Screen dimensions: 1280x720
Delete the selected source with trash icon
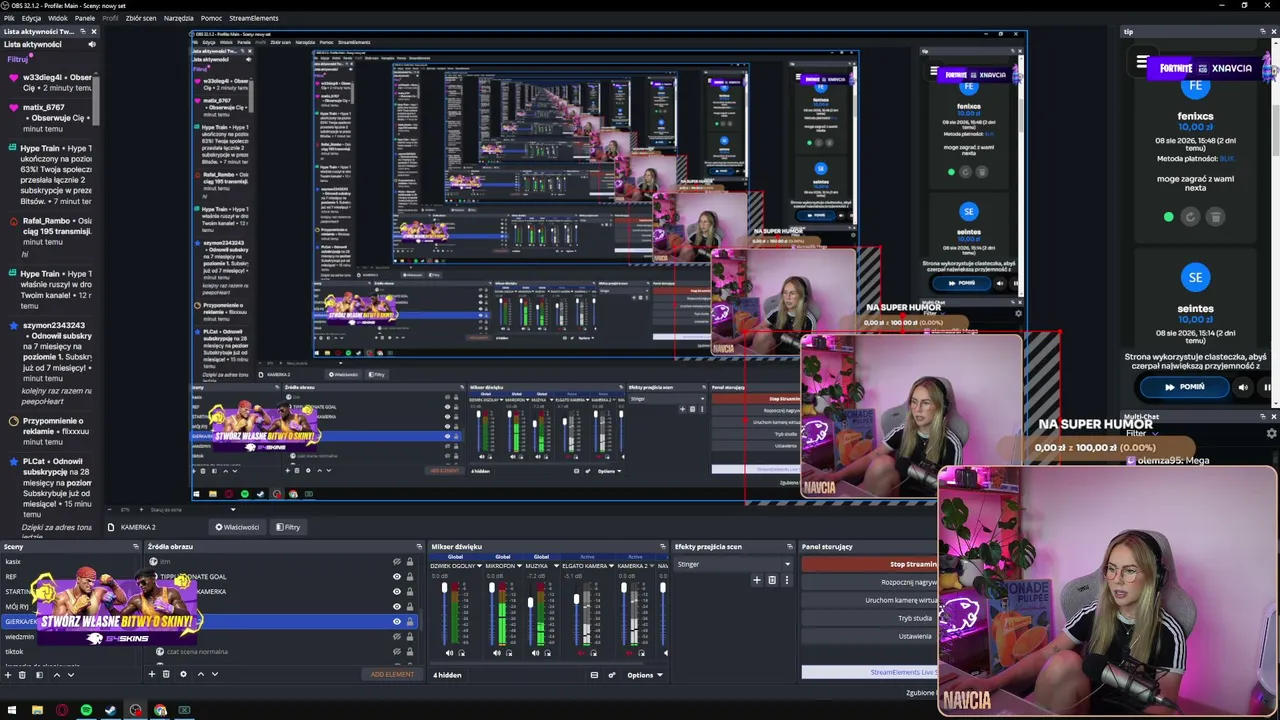coord(166,674)
